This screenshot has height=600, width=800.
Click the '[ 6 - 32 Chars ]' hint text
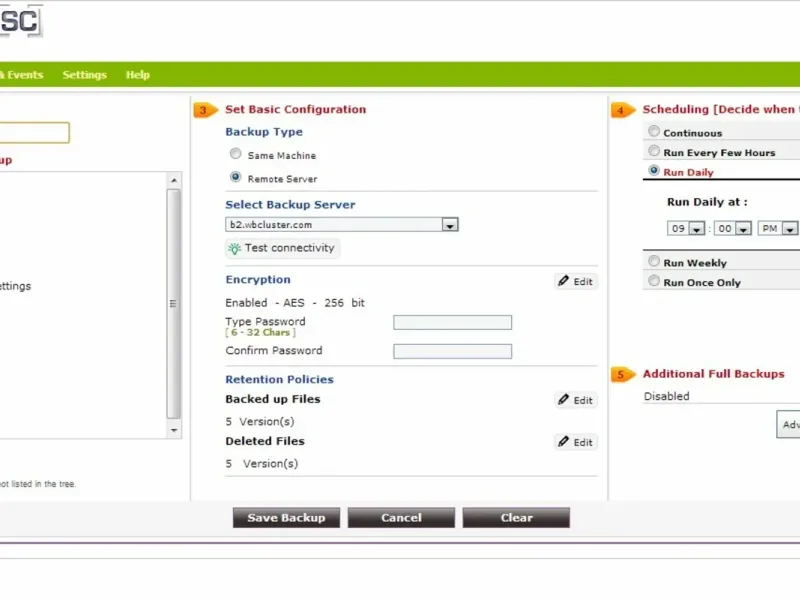(260, 333)
